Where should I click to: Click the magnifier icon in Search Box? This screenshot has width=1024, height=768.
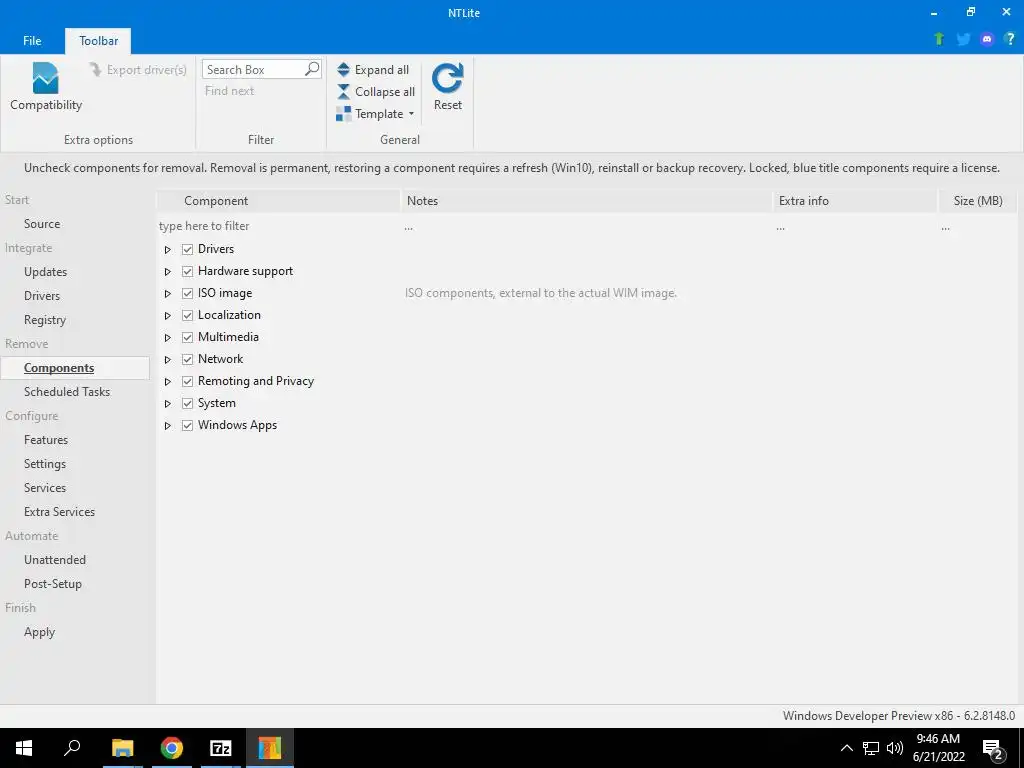(x=312, y=69)
